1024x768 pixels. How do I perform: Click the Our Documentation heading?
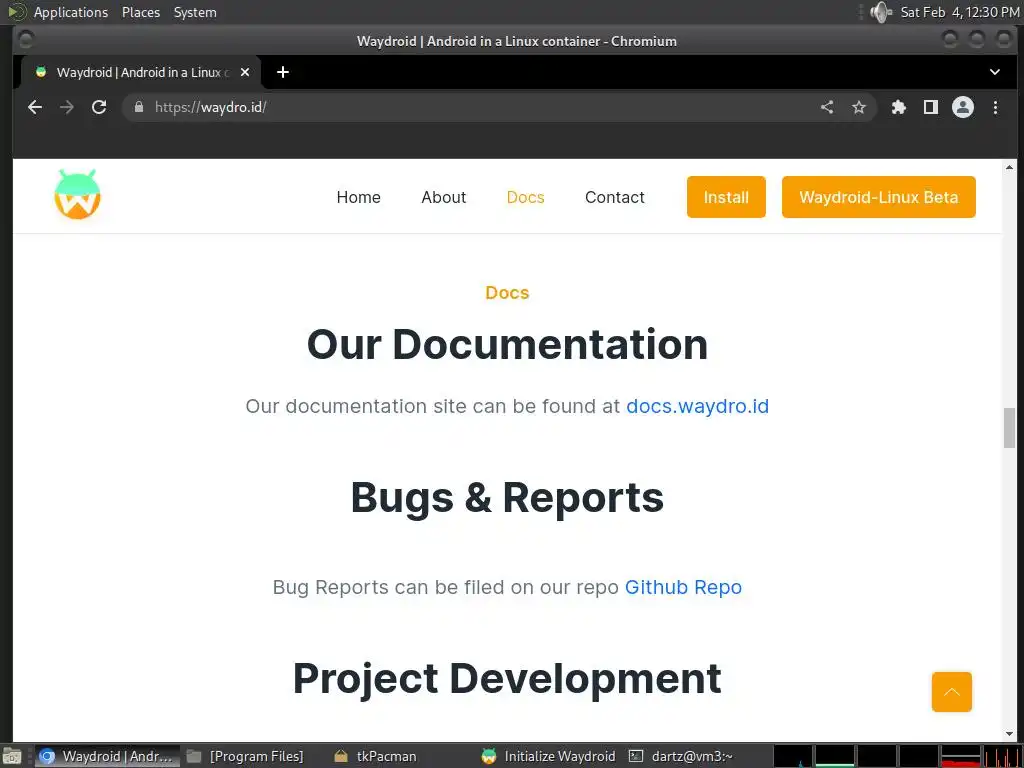click(507, 344)
